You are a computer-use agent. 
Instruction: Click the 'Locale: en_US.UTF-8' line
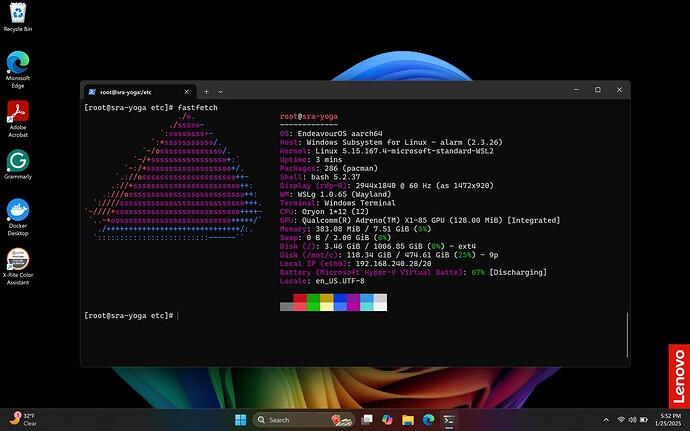pos(322,281)
